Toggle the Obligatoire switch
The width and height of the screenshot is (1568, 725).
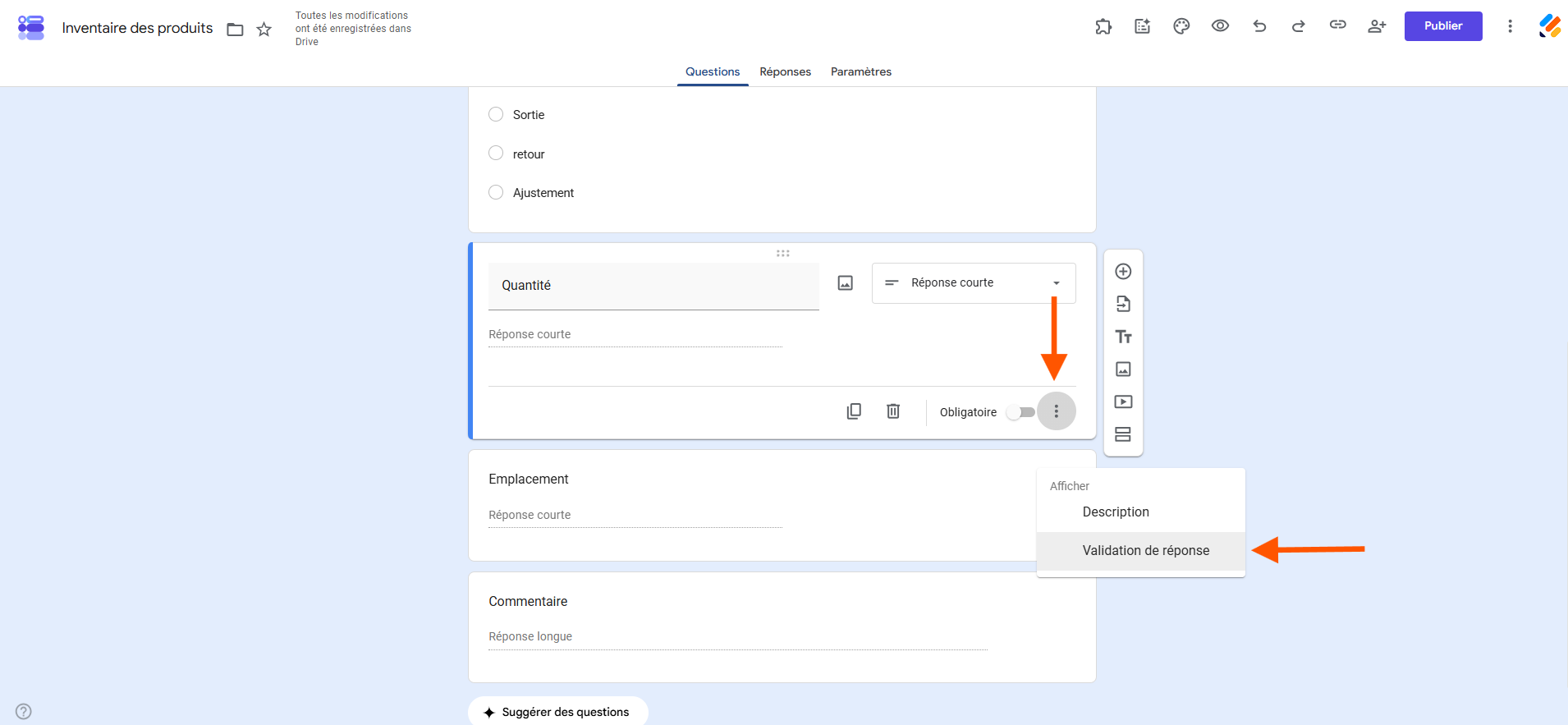pyautogui.click(x=1021, y=412)
